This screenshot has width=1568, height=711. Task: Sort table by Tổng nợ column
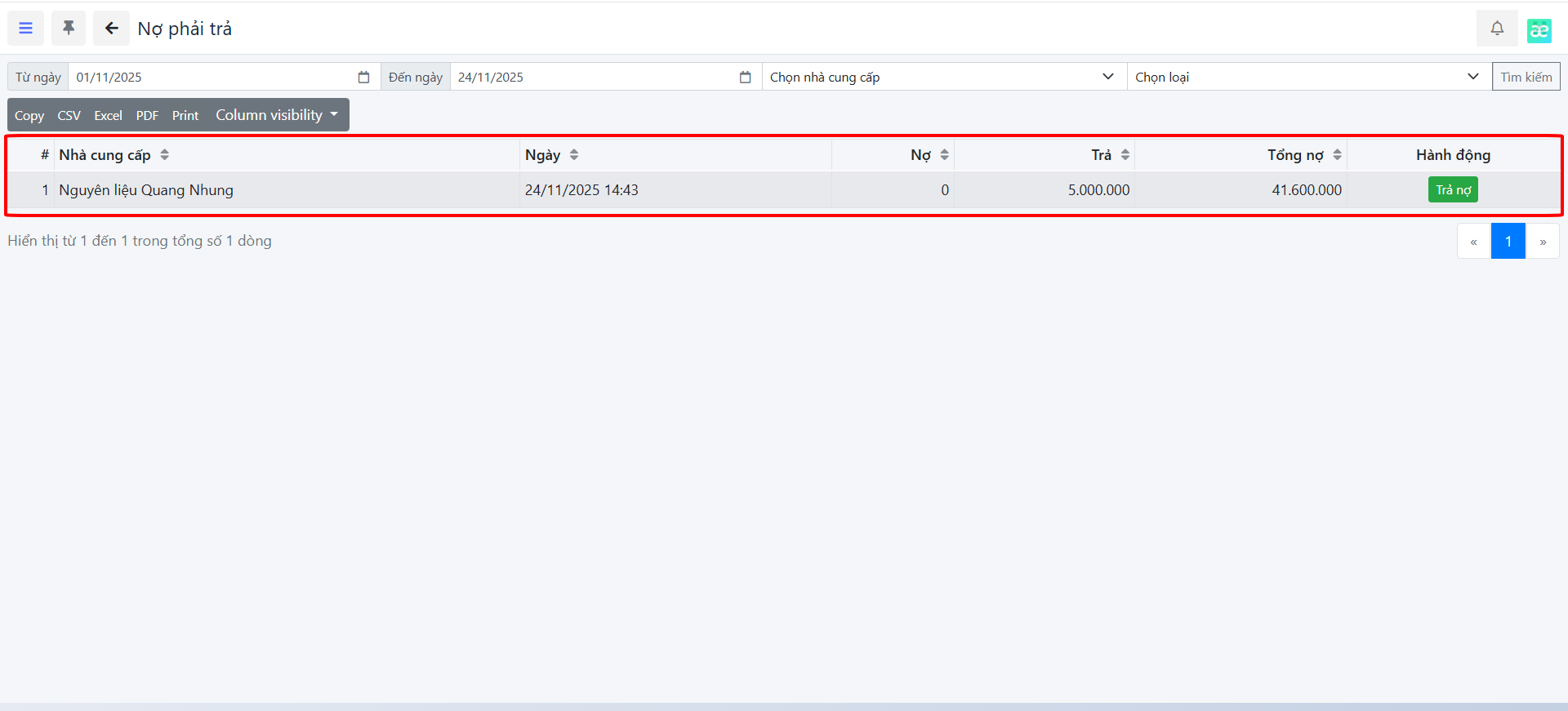click(1336, 155)
